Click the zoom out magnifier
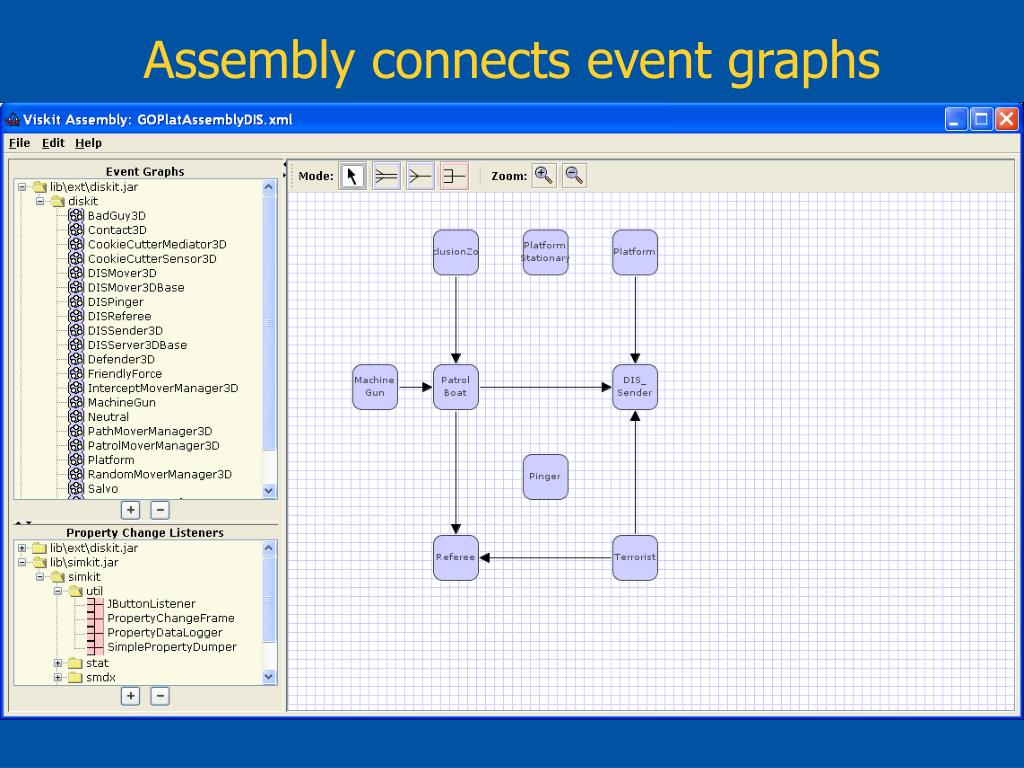Screen dimensions: 1024x768 tap(574, 176)
